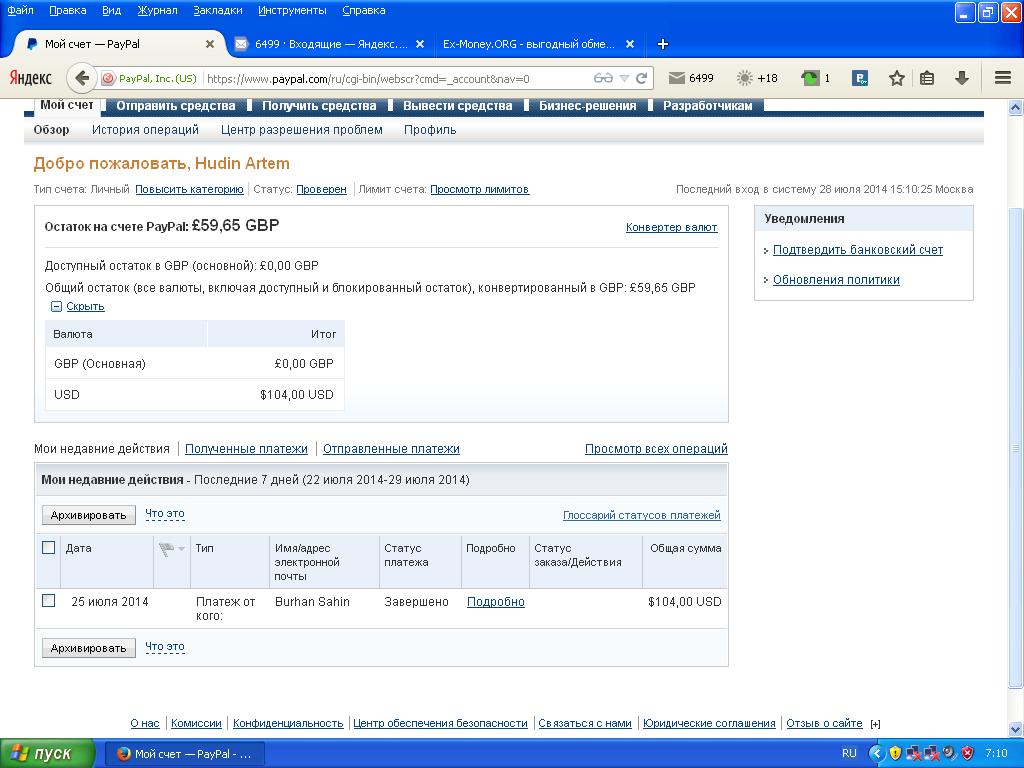
Task: Switch to the Ex-Money.ORG browser tab
Action: pos(529,44)
